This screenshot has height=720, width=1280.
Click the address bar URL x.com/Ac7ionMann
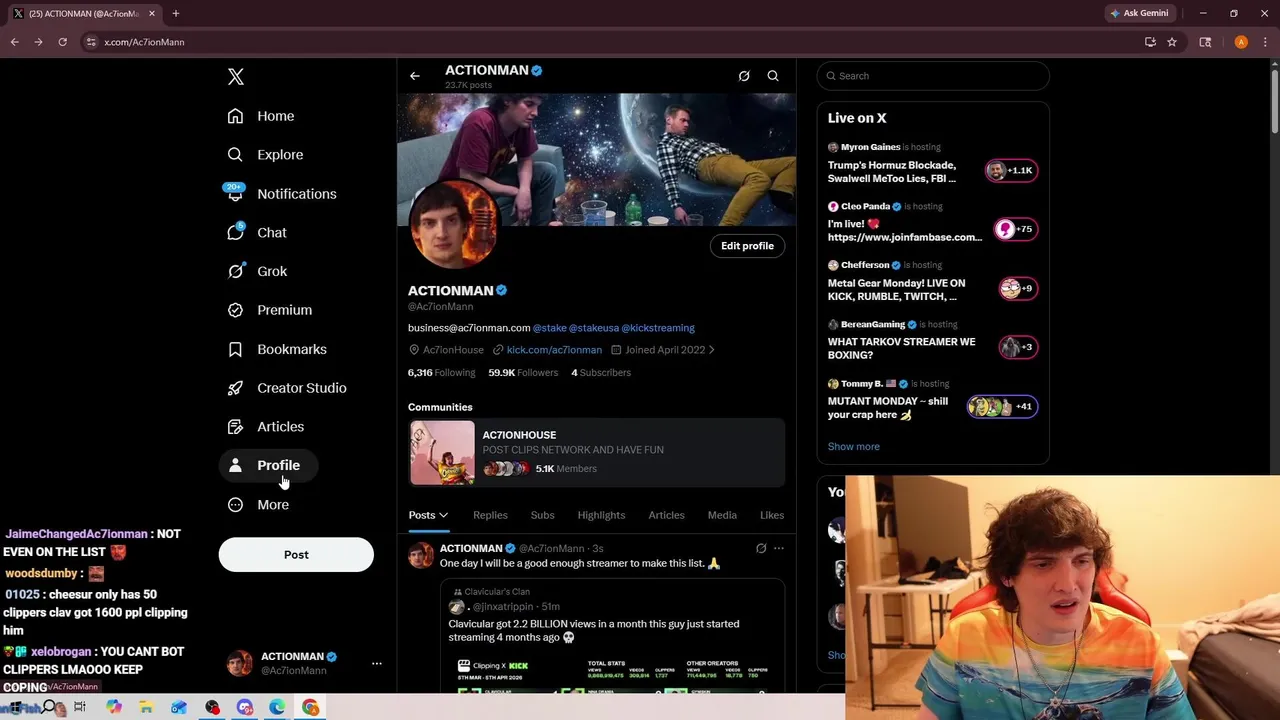(x=144, y=42)
